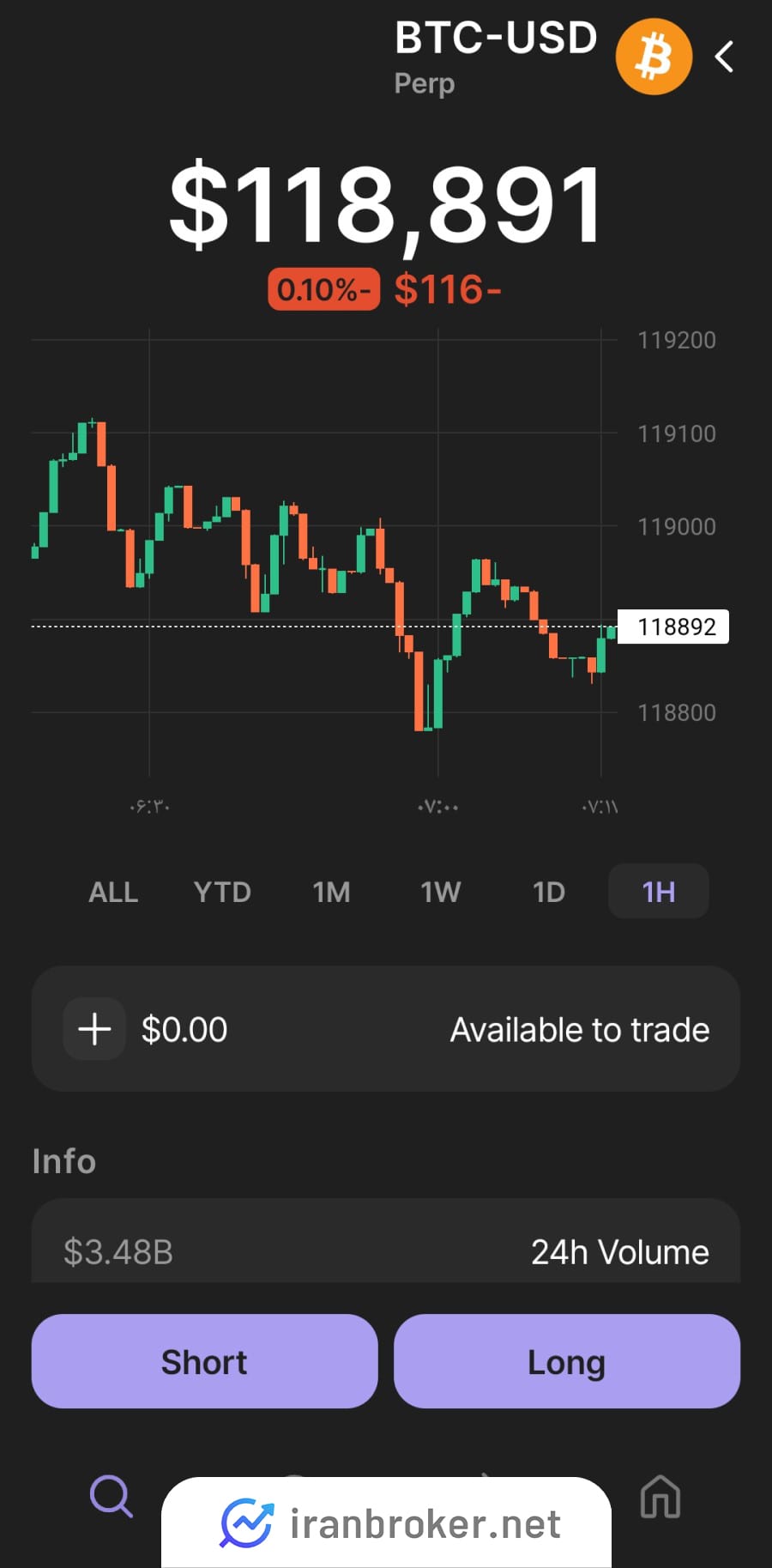772x1568 pixels.
Task: Tap the large green candle near 07:00
Action: coord(438,693)
